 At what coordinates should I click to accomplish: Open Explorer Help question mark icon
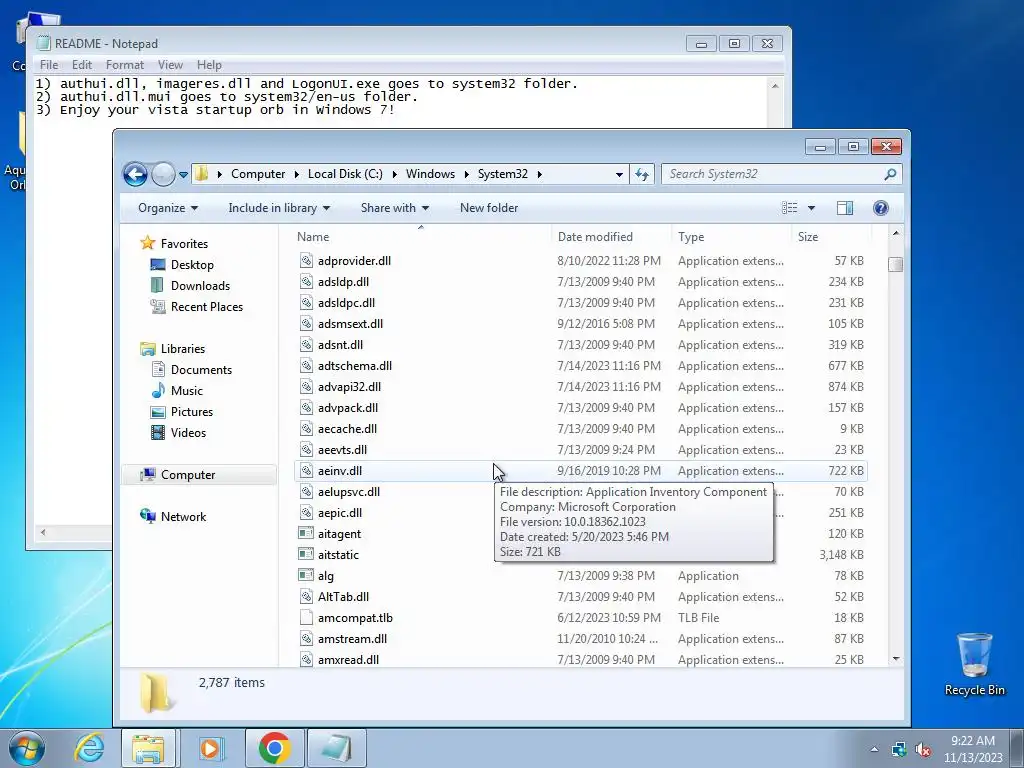[x=880, y=208]
